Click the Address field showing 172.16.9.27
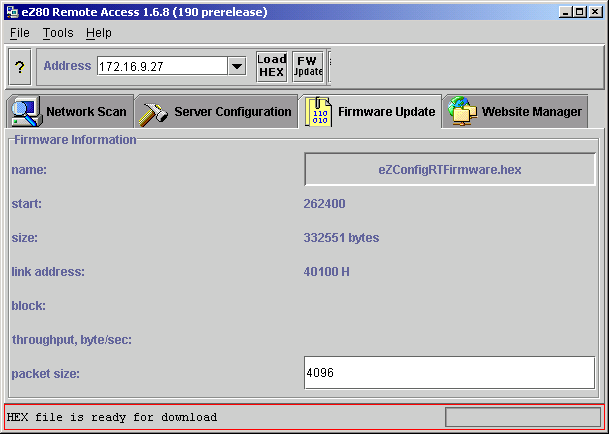 click(x=162, y=66)
